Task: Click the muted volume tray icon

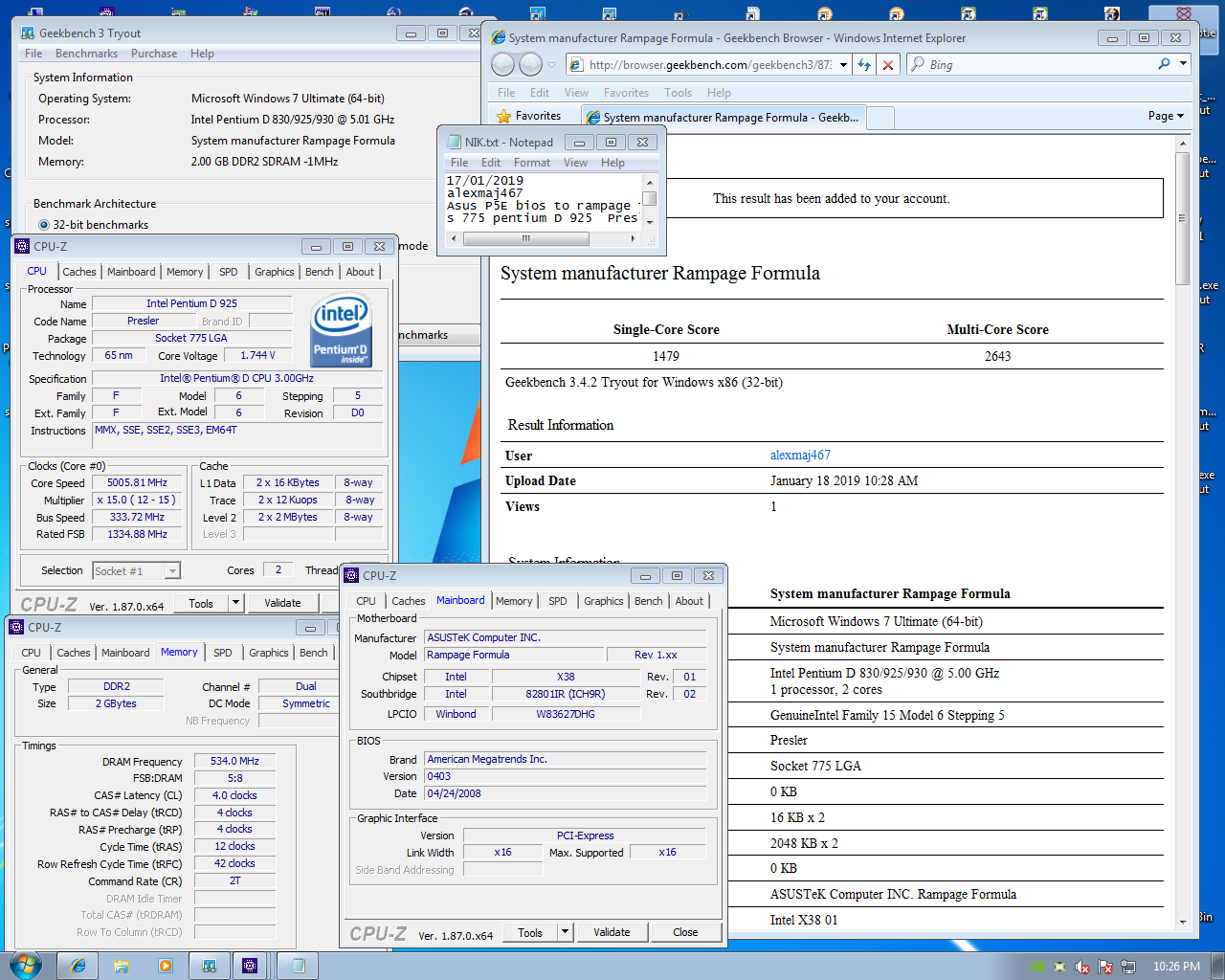Action: (1082, 967)
